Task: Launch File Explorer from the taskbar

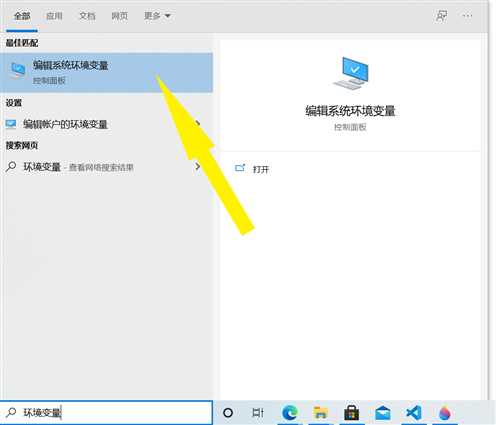Action: pyautogui.click(x=320, y=413)
